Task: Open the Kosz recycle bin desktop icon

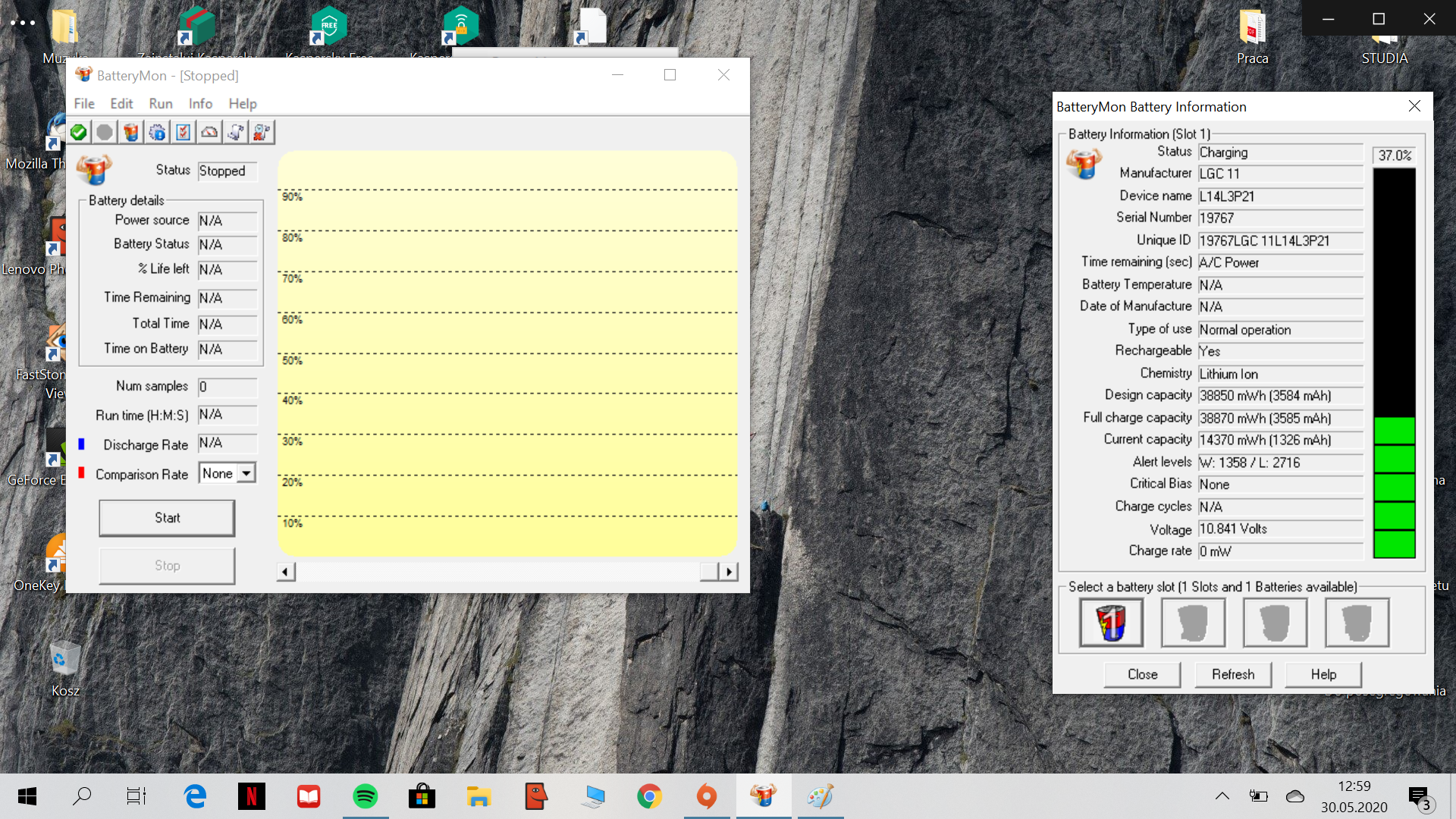Action: 65,669
